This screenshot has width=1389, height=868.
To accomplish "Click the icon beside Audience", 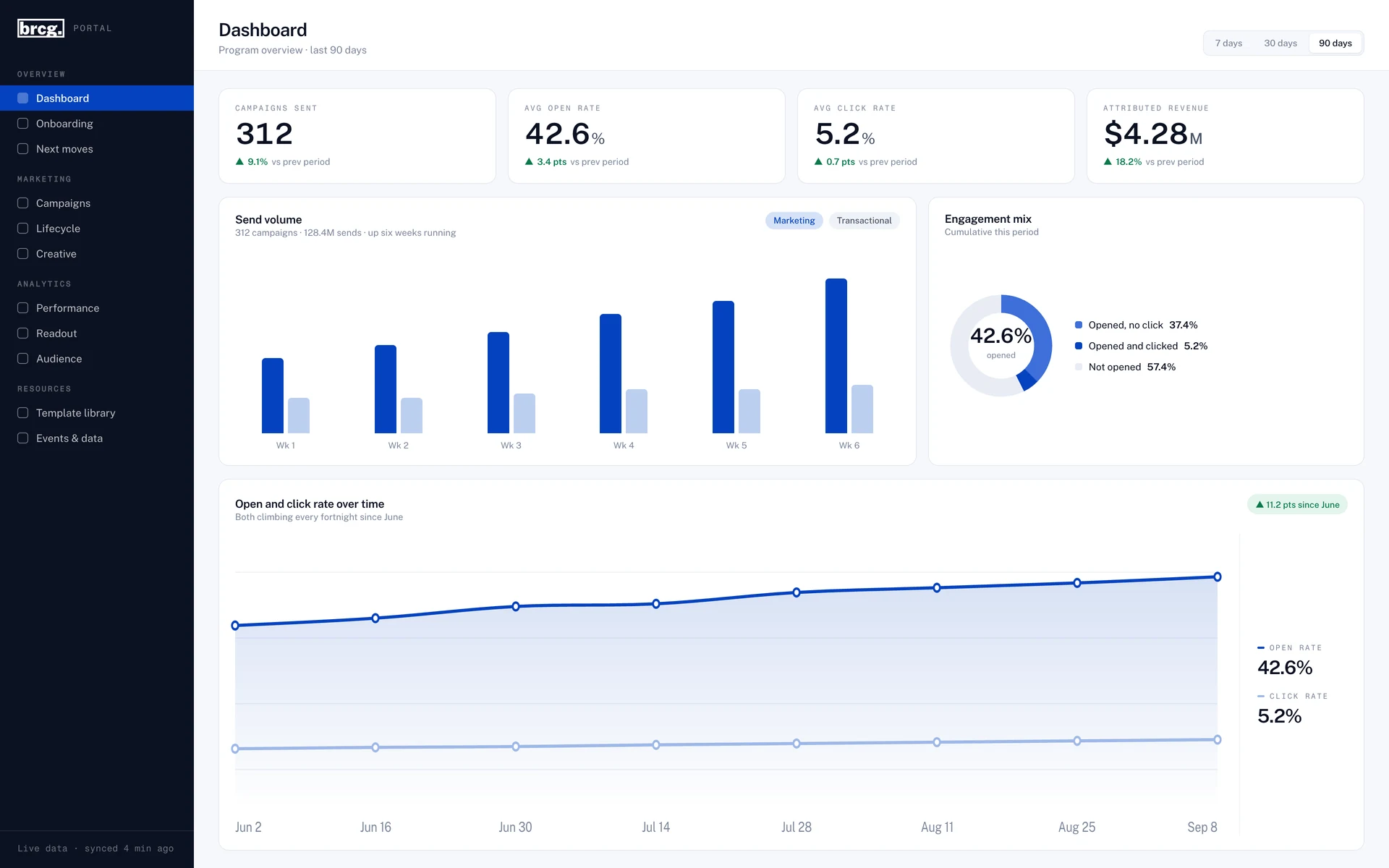I will (x=23, y=359).
